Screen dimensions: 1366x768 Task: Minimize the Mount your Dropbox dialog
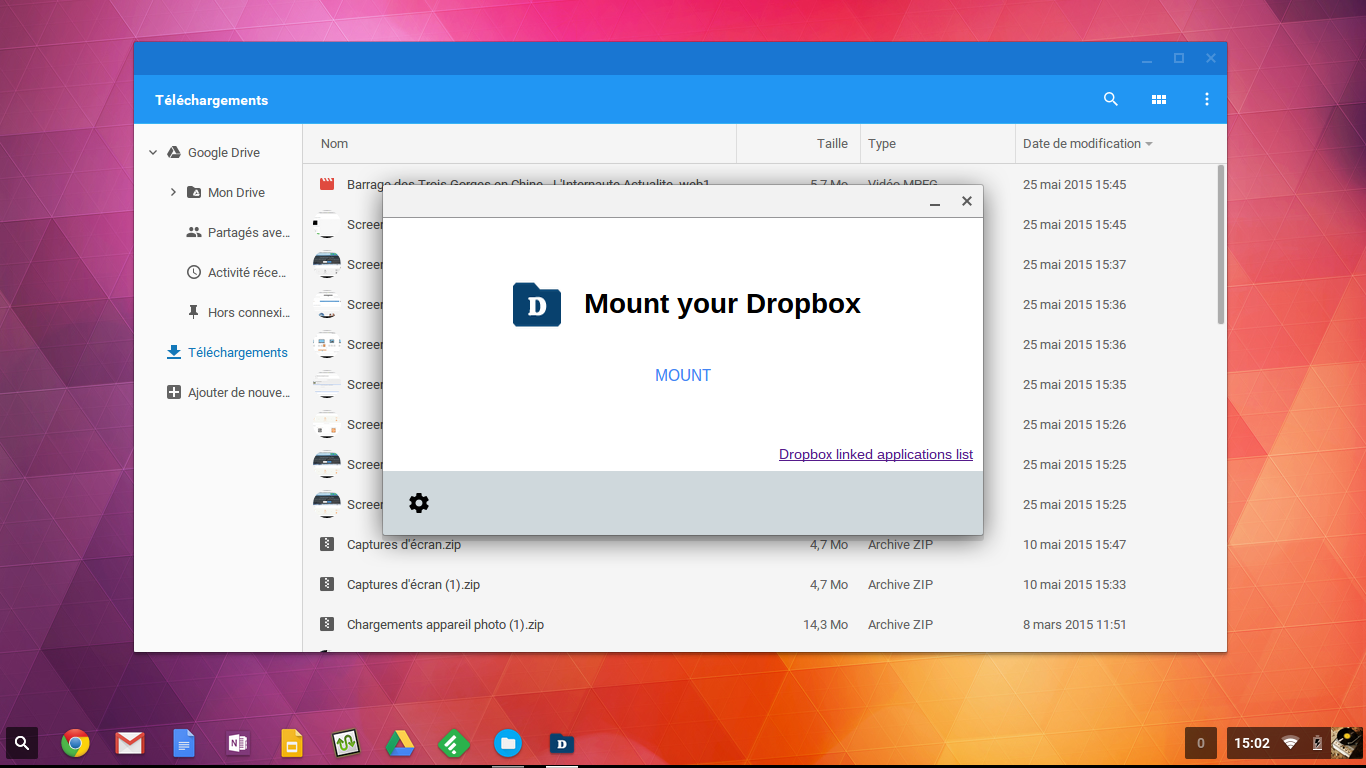(x=935, y=202)
